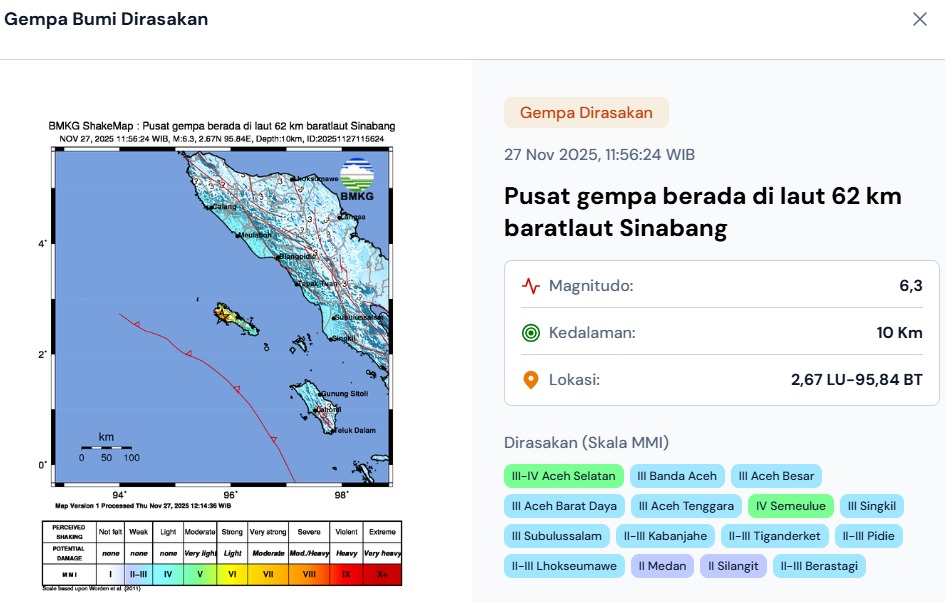Screen dimensions: 945x603
Task: Click the km scale bar on map
Action: (x=107, y=448)
